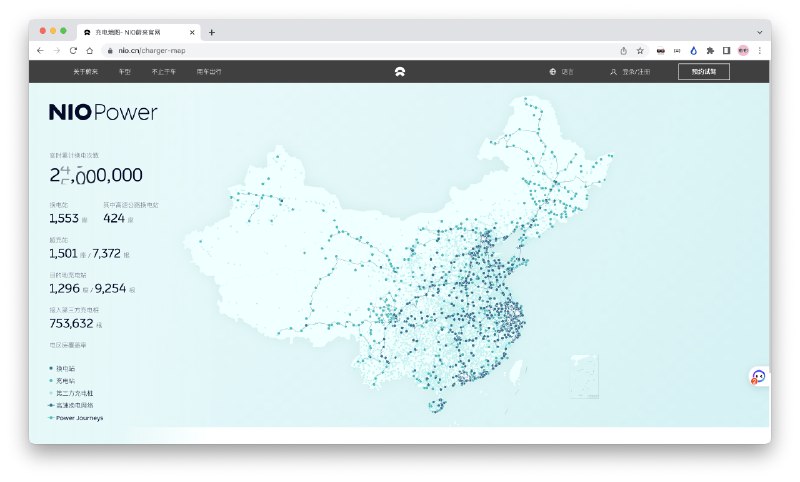Screen dimensions: 800x482
Task: Open the chat support robot icon
Action: coord(758,377)
